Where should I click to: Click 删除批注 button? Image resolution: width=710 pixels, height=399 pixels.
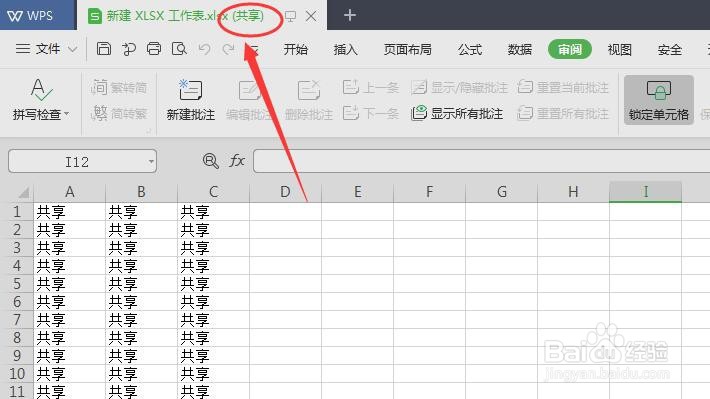(x=309, y=100)
